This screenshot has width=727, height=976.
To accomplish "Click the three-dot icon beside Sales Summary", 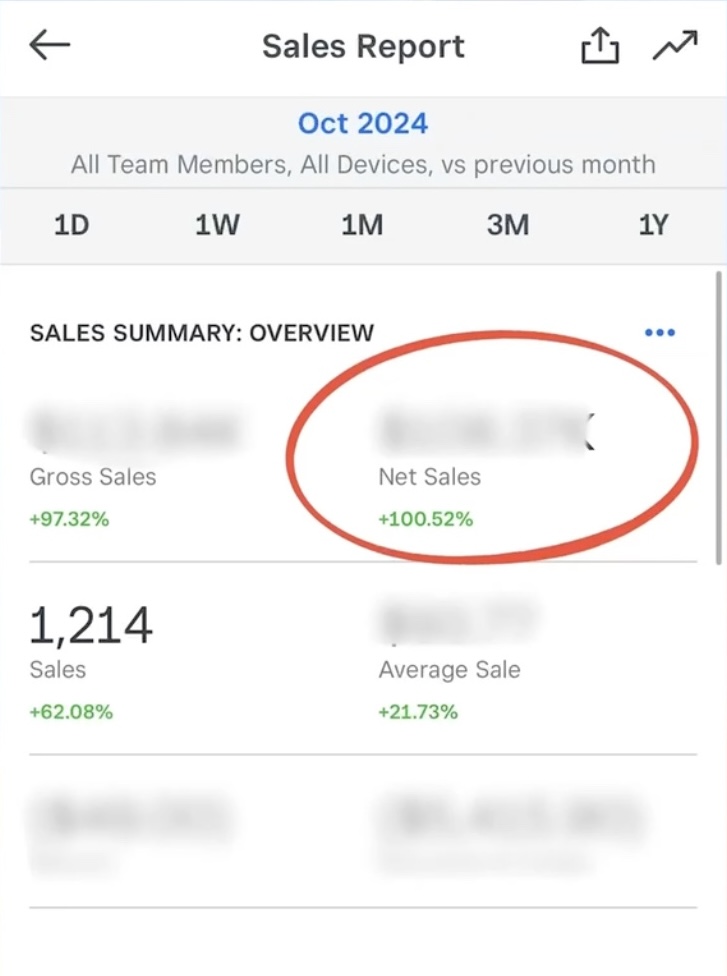I will click(660, 332).
